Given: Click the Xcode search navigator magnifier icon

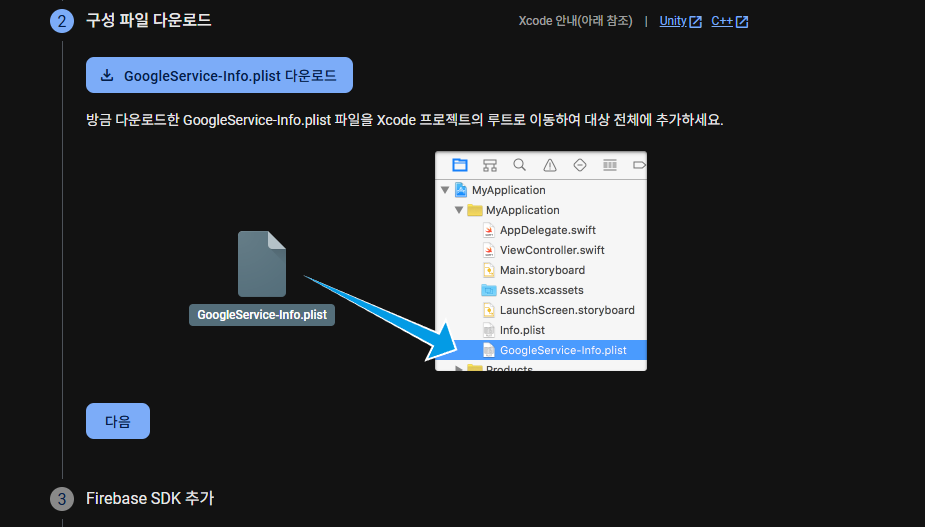Looking at the screenshot, I should [519, 165].
